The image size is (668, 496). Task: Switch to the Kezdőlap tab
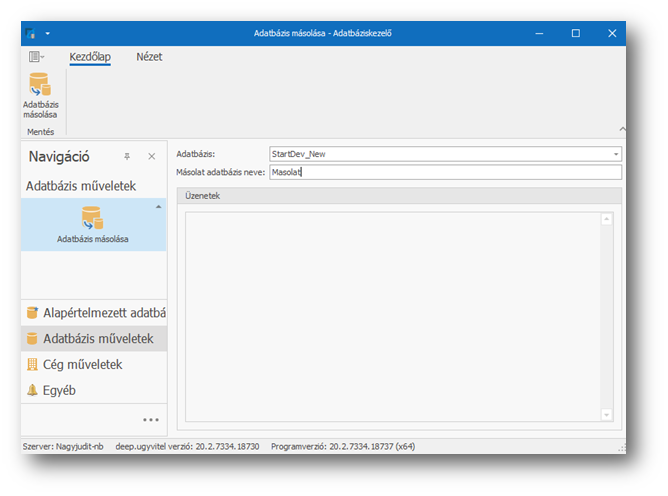(x=90, y=58)
